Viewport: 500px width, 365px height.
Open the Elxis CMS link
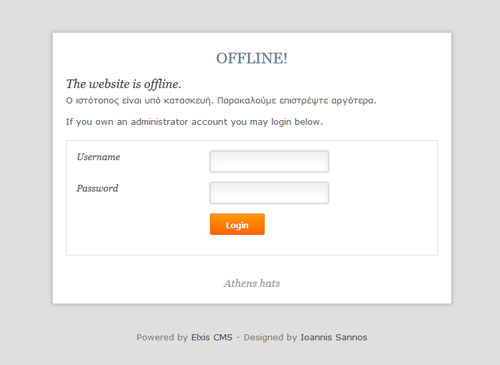pyautogui.click(x=212, y=337)
